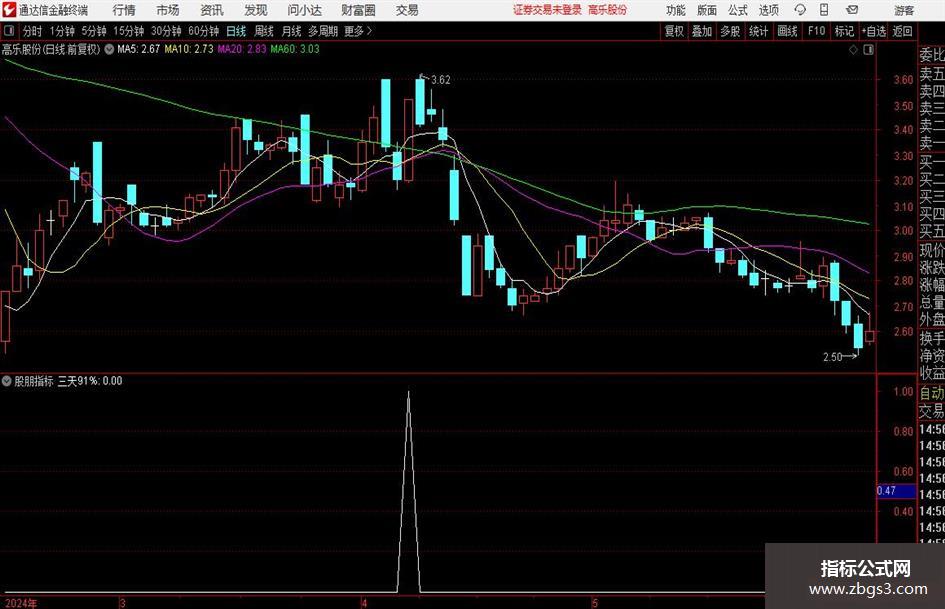Expand the 更多 period options
The width and height of the screenshot is (945, 609).
click(x=359, y=31)
